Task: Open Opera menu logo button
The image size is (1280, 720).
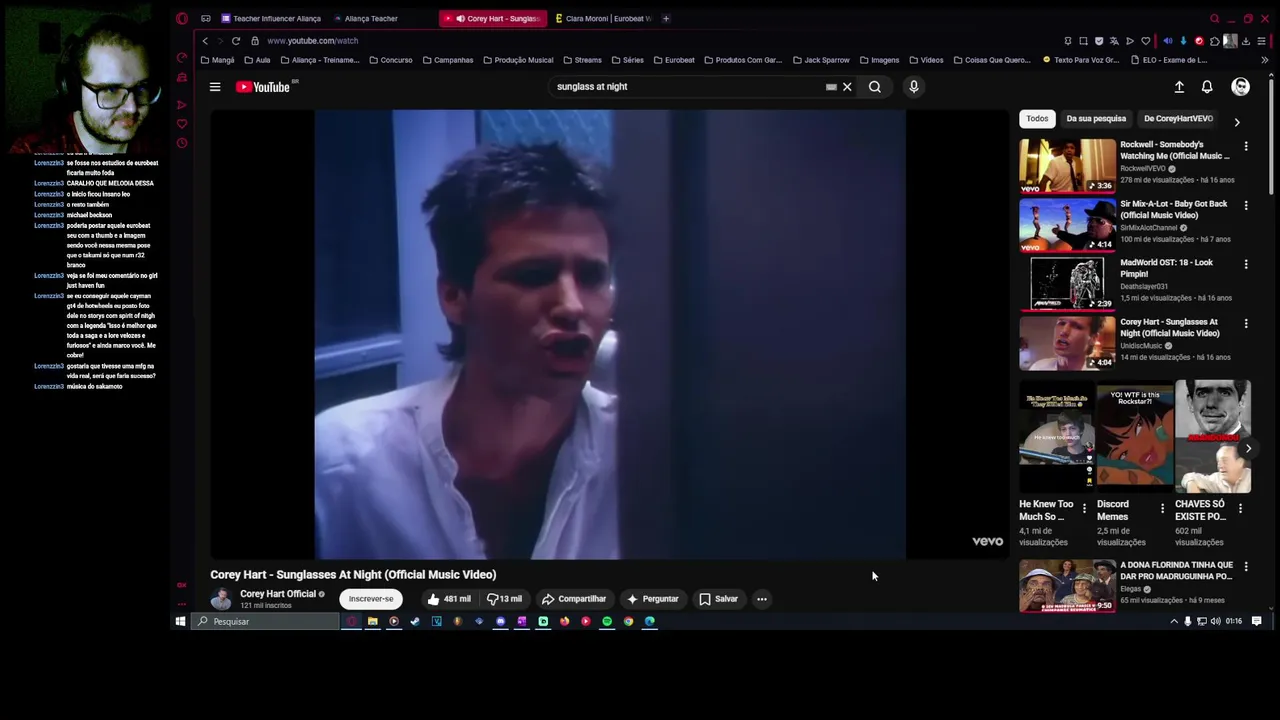Action: (x=181, y=18)
